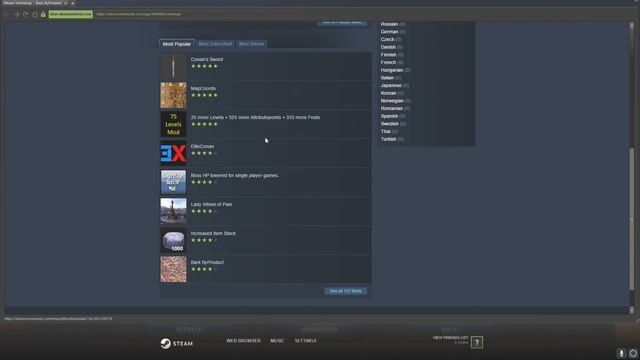Open Lady Wheel of Pain thumbnail
This screenshot has height=360, width=640.
point(173,211)
